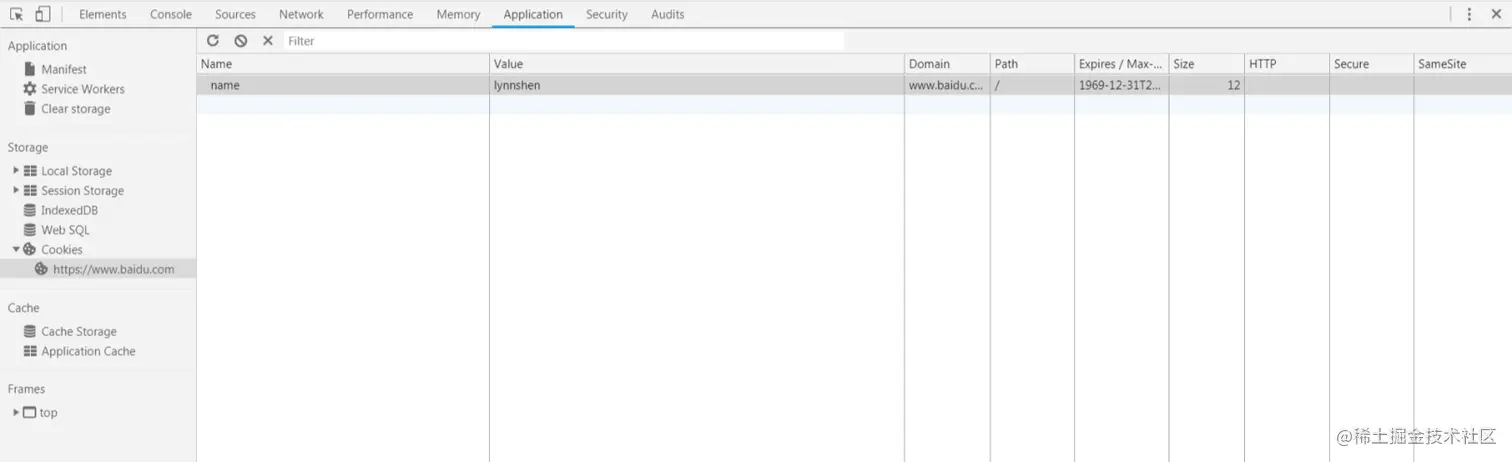The height and width of the screenshot is (462, 1512).
Task: Select the Application tab
Action: [x=533, y=14]
